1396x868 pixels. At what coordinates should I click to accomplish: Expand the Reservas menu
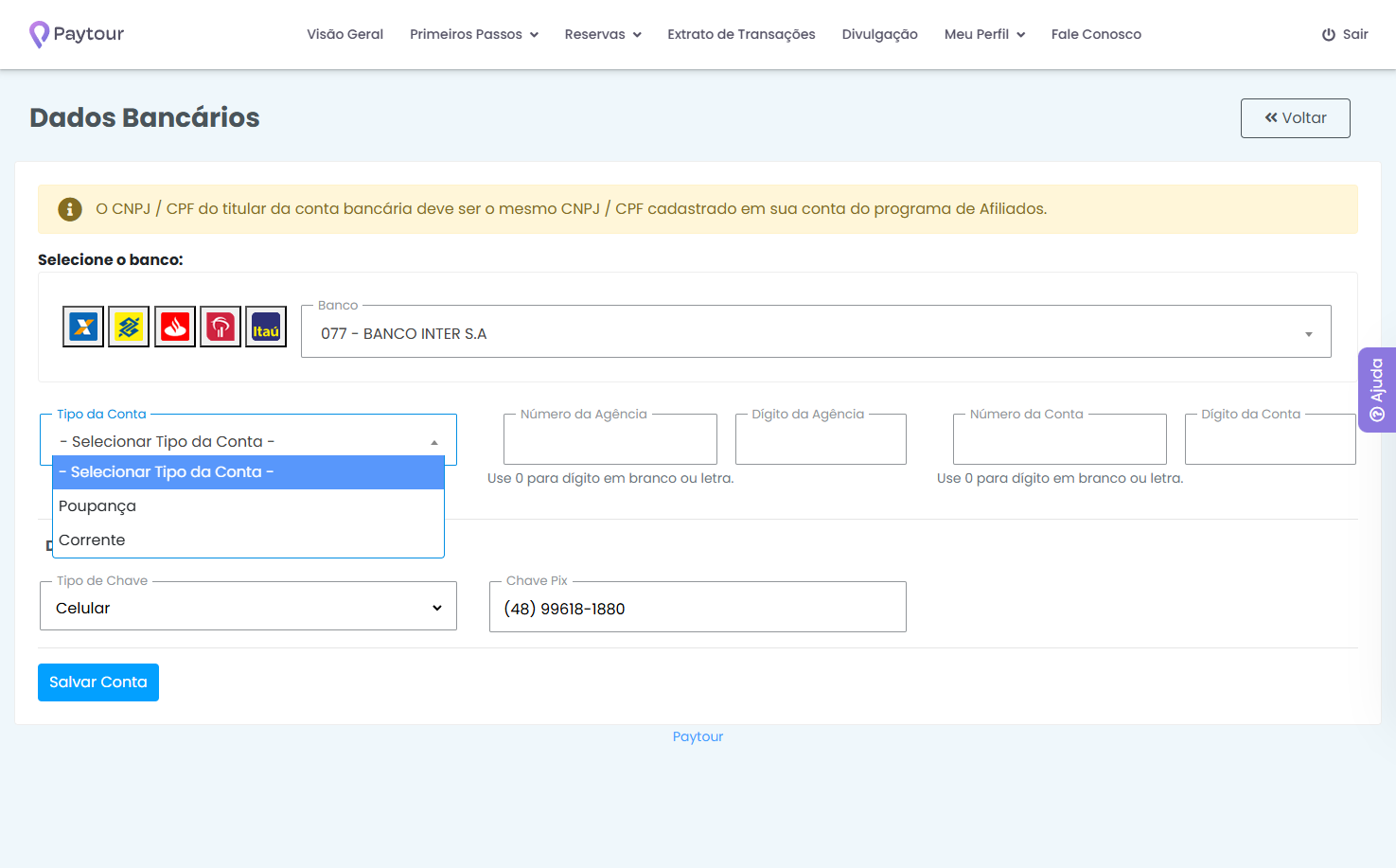point(603,34)
